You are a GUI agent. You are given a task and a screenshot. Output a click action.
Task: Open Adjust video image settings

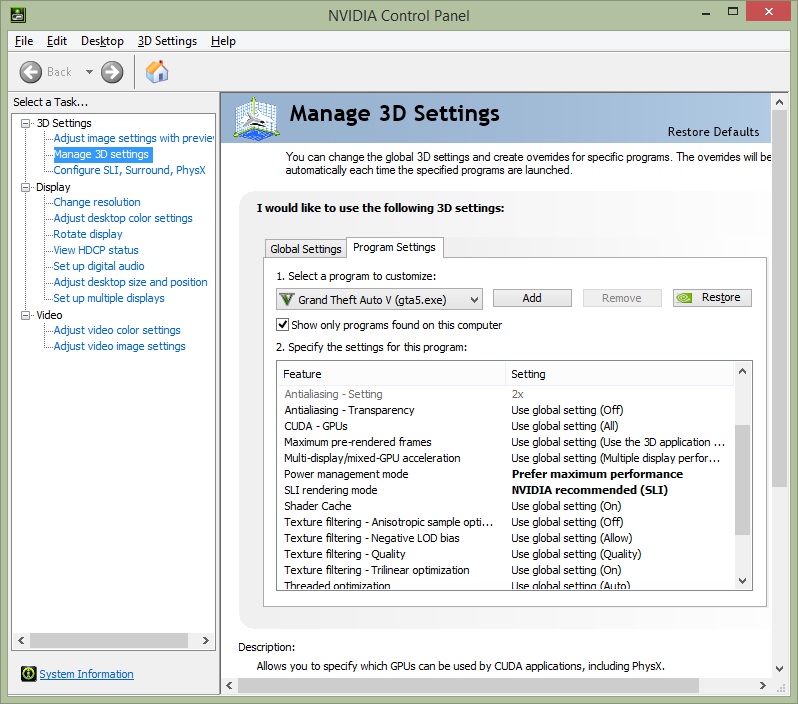[119, 346]
